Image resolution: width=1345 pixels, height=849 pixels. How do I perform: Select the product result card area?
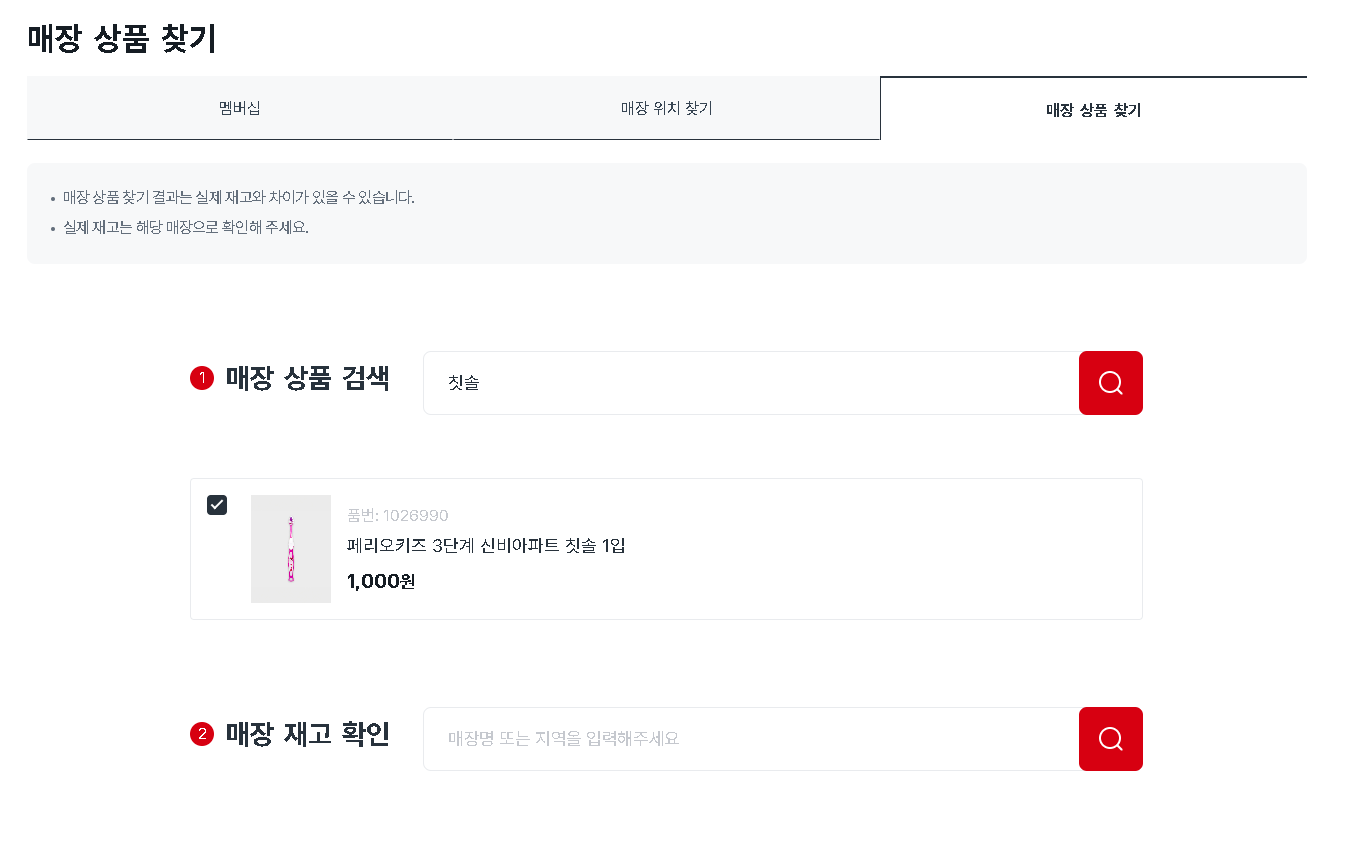pyautogui.click(x=667, y=549)
